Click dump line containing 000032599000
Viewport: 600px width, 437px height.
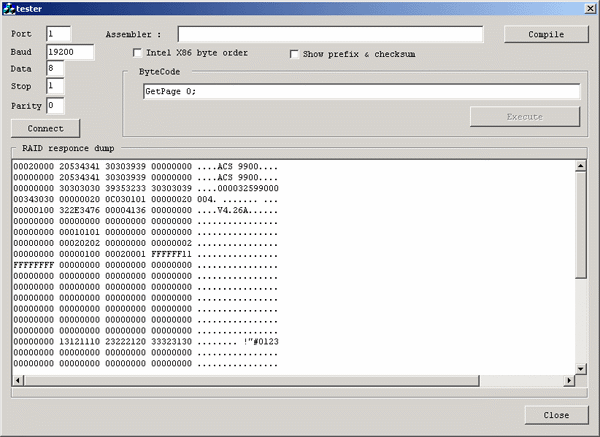(x=146, y=188)
